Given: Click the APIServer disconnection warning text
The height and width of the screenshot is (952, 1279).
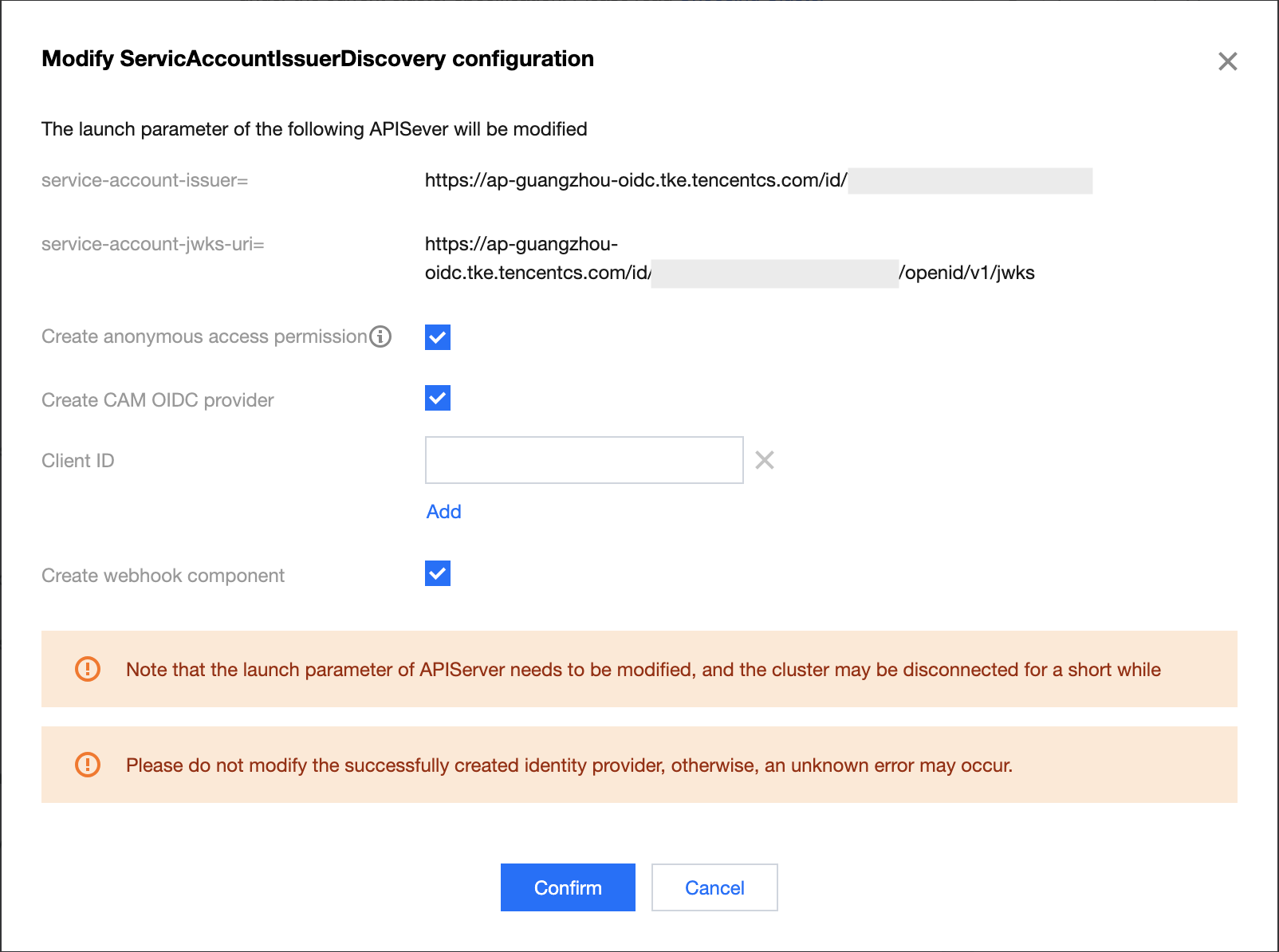Looking at the screenshot, I should coord(643,670).
